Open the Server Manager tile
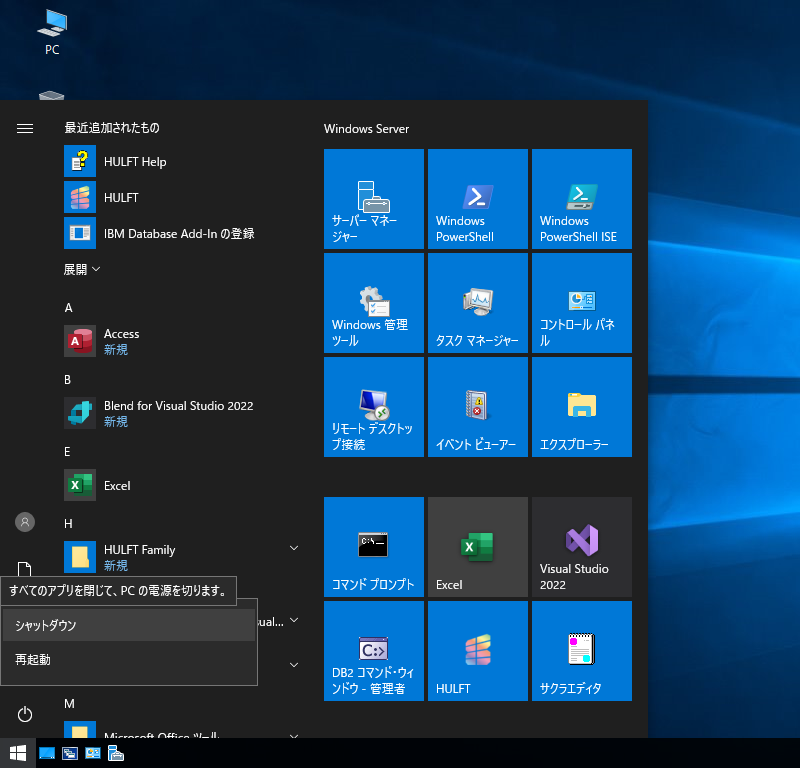 coord(373,199)
